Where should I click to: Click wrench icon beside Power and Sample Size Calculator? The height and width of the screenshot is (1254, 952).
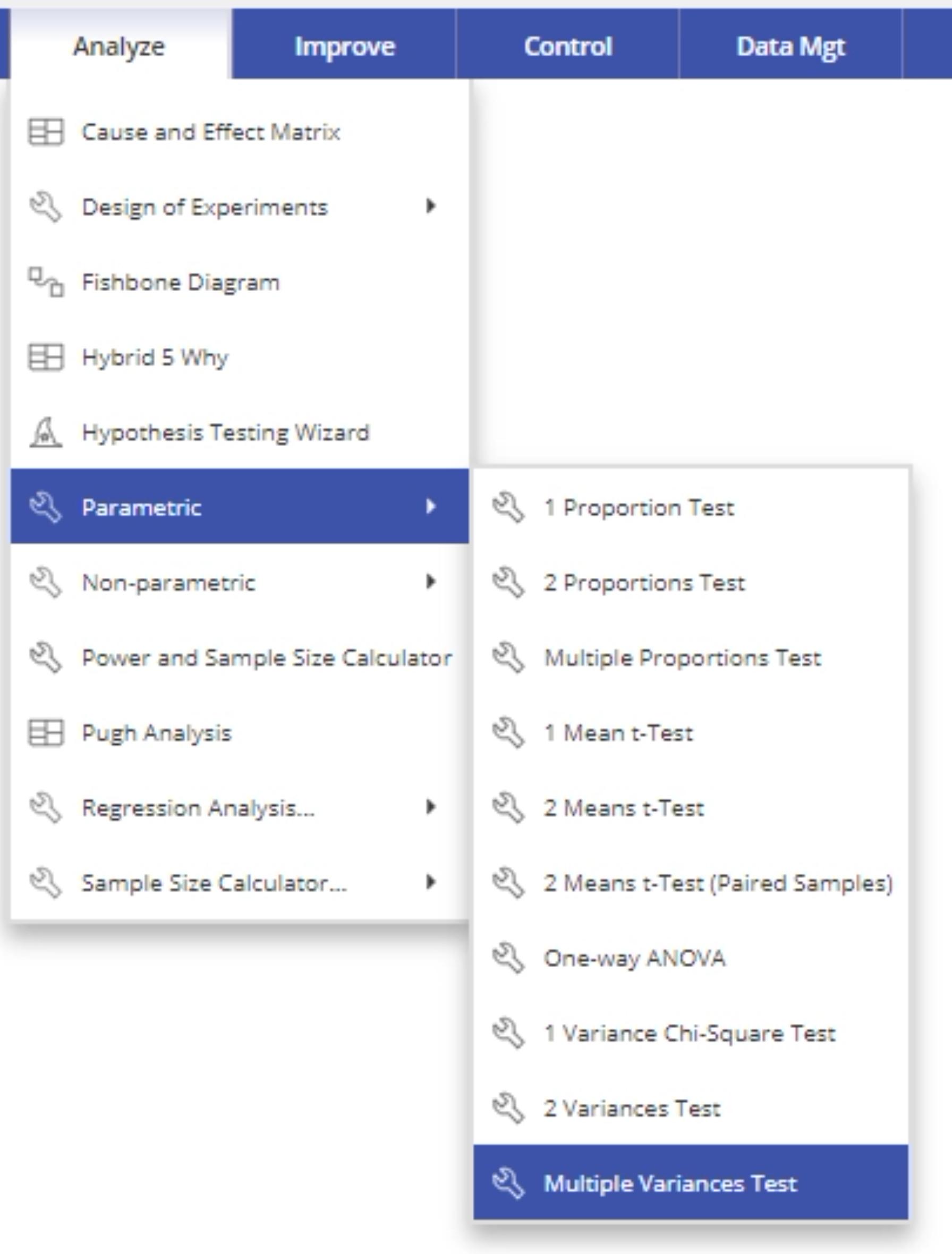[45, 658]
